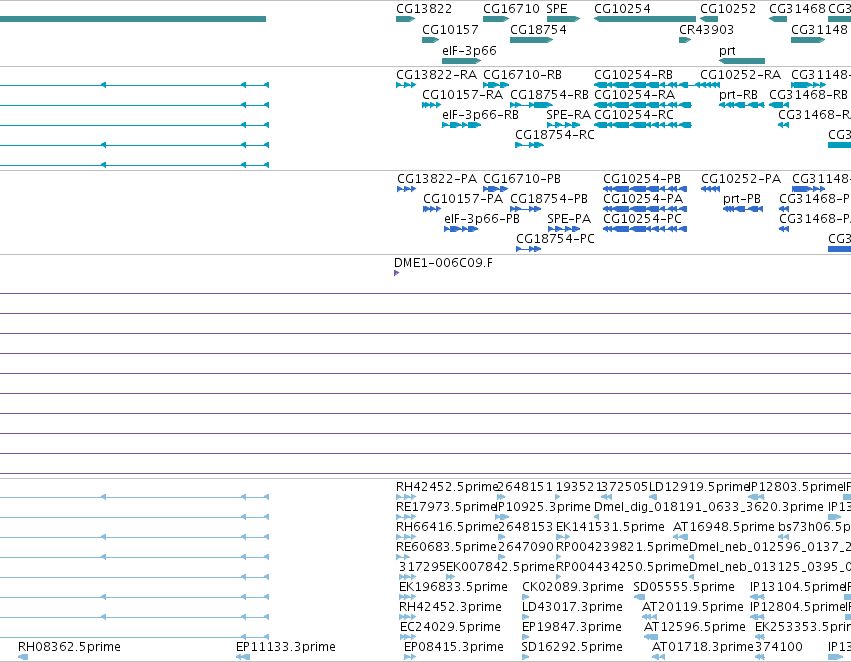Click the teal gene bar under prt
This screenshot has height=662, width=851.
742,61
